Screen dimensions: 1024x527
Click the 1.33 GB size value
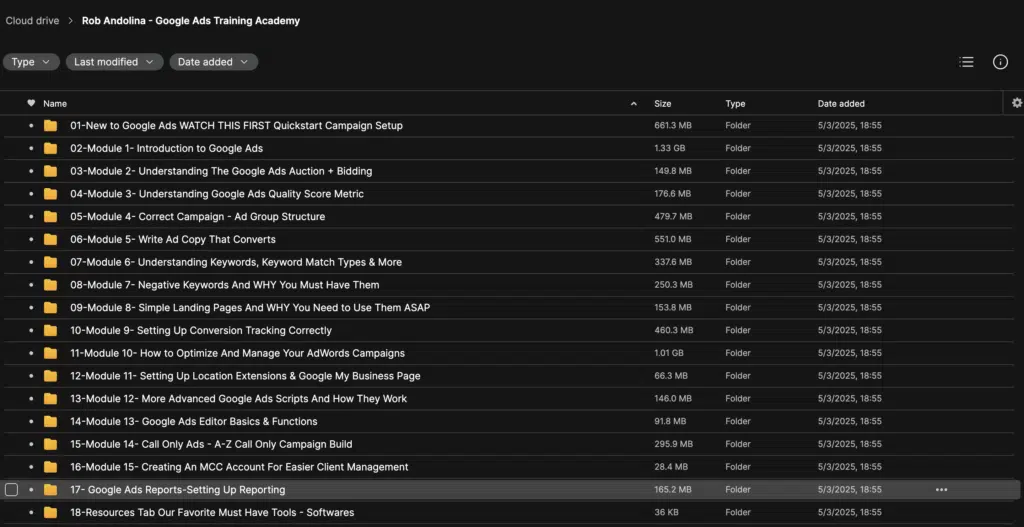[669, 149]
